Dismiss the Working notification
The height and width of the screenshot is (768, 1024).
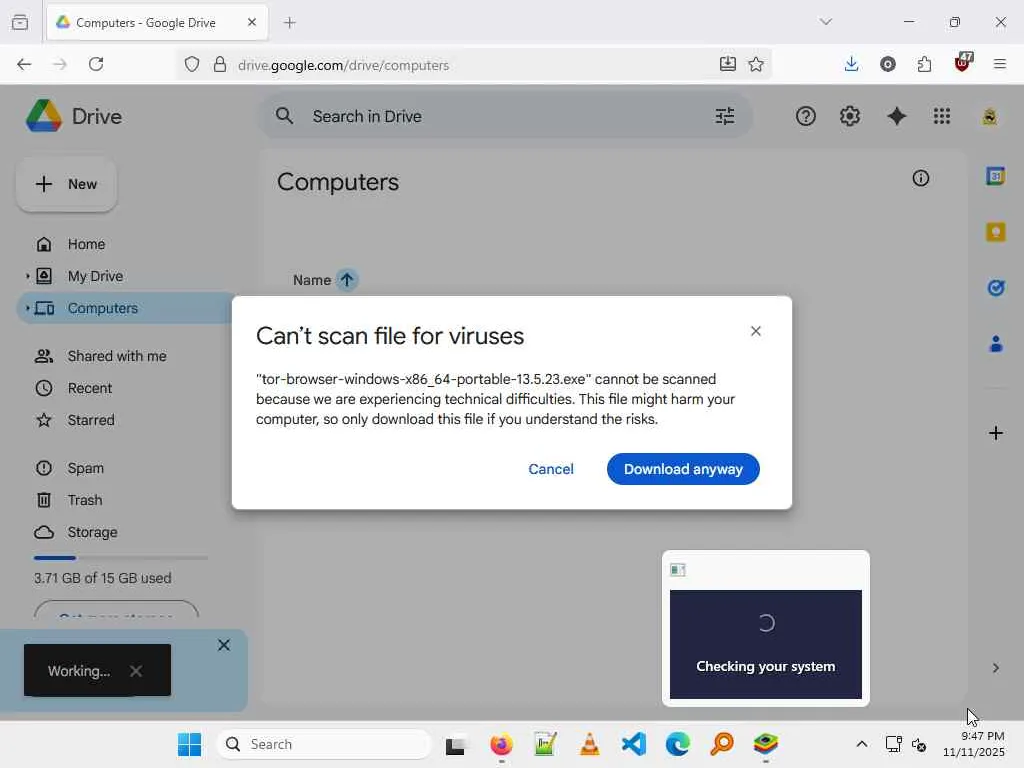(x=136, y=671)
